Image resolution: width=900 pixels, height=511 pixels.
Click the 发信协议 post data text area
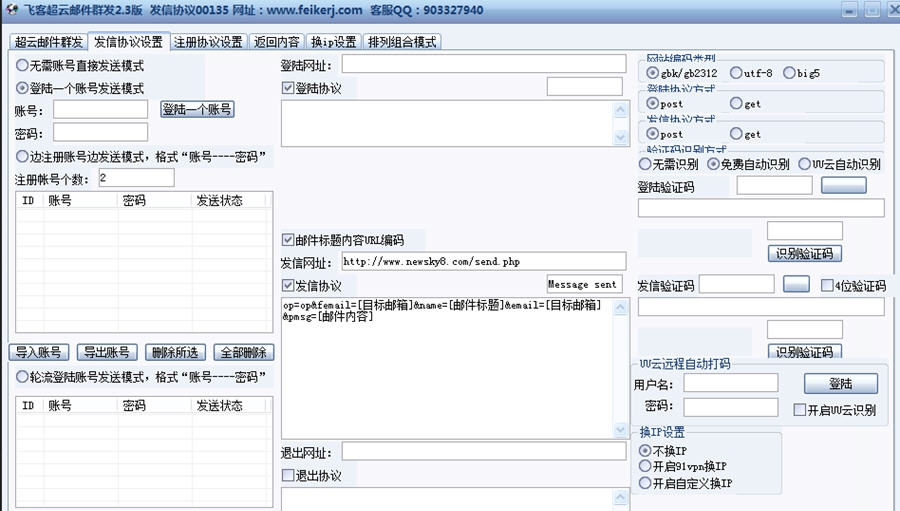tap(447, 367)
